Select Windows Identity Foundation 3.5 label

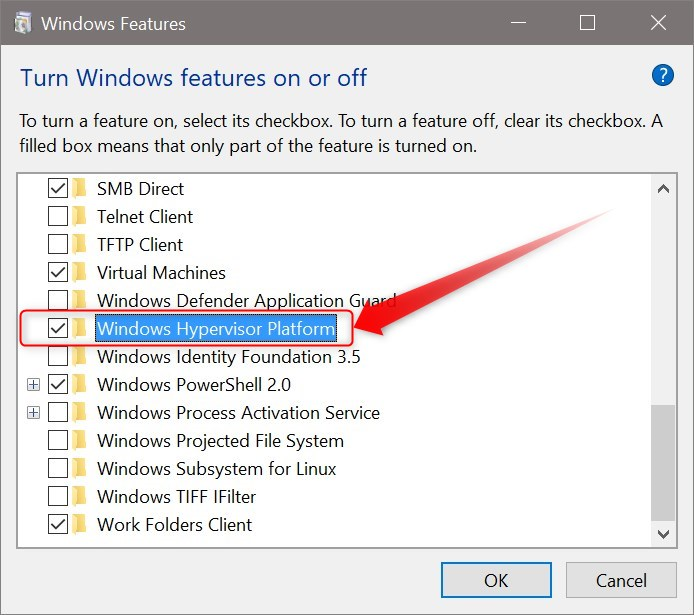click(228, 357)
